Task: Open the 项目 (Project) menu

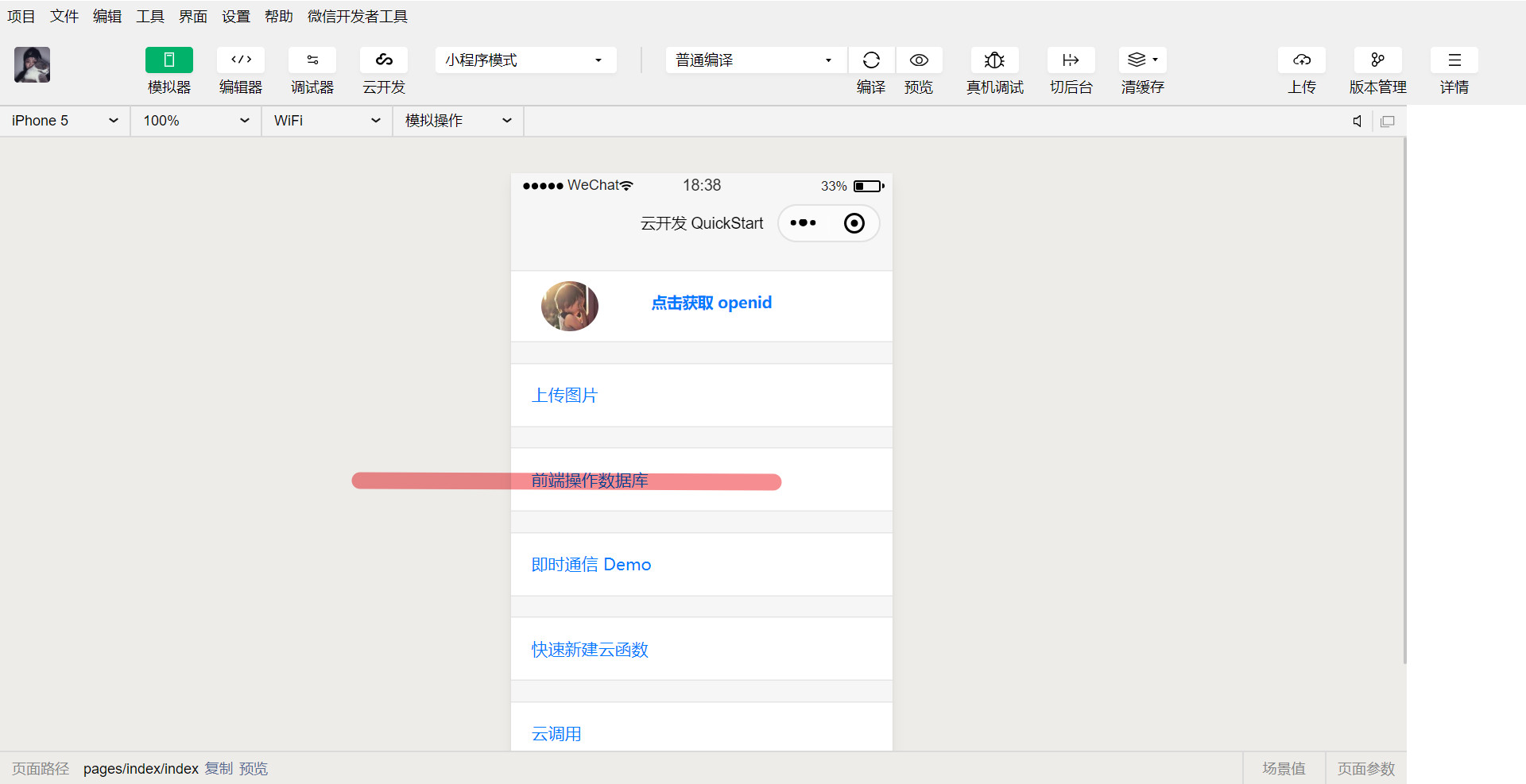Action: 21,17
